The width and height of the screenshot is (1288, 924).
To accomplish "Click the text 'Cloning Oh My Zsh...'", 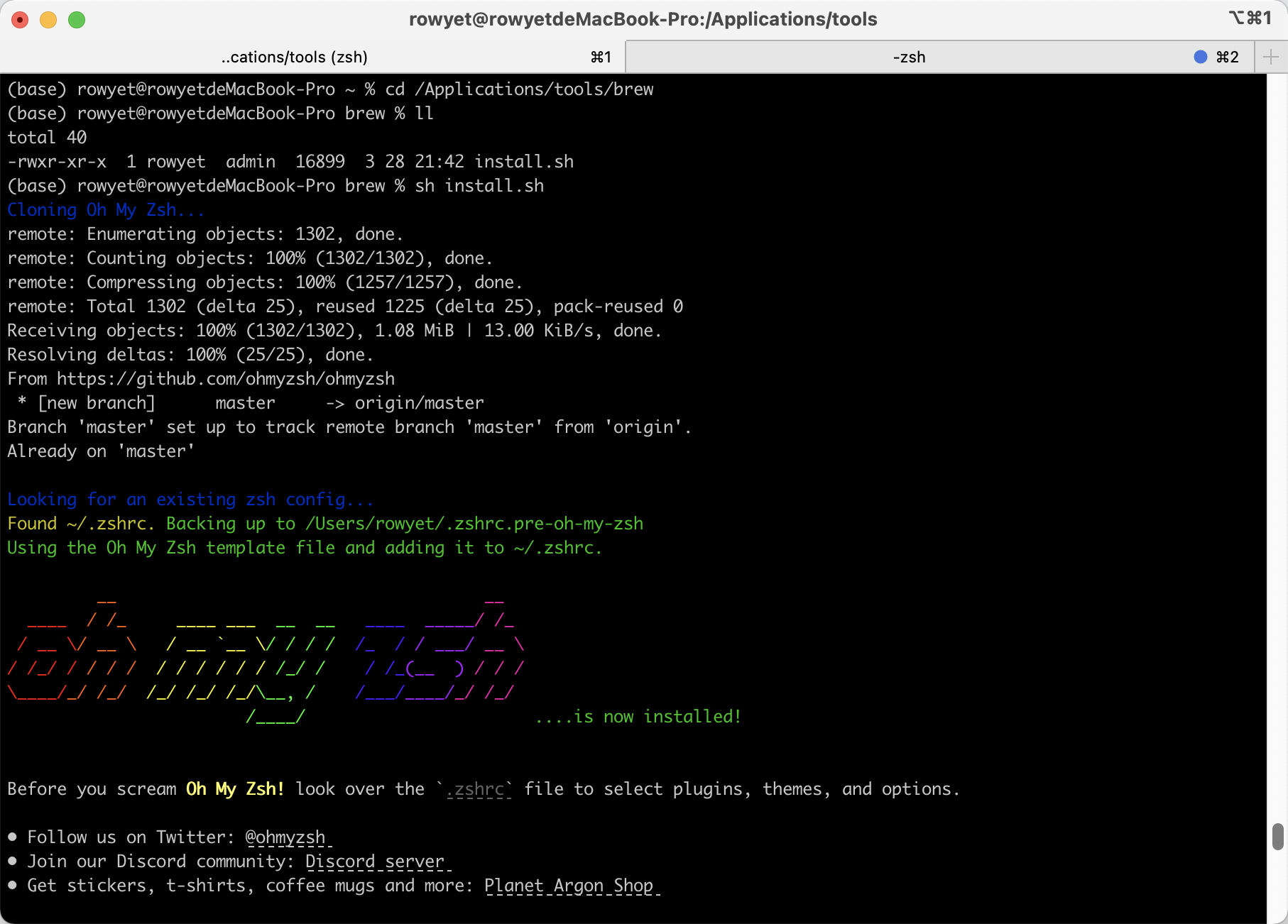I will click(106, 210).
